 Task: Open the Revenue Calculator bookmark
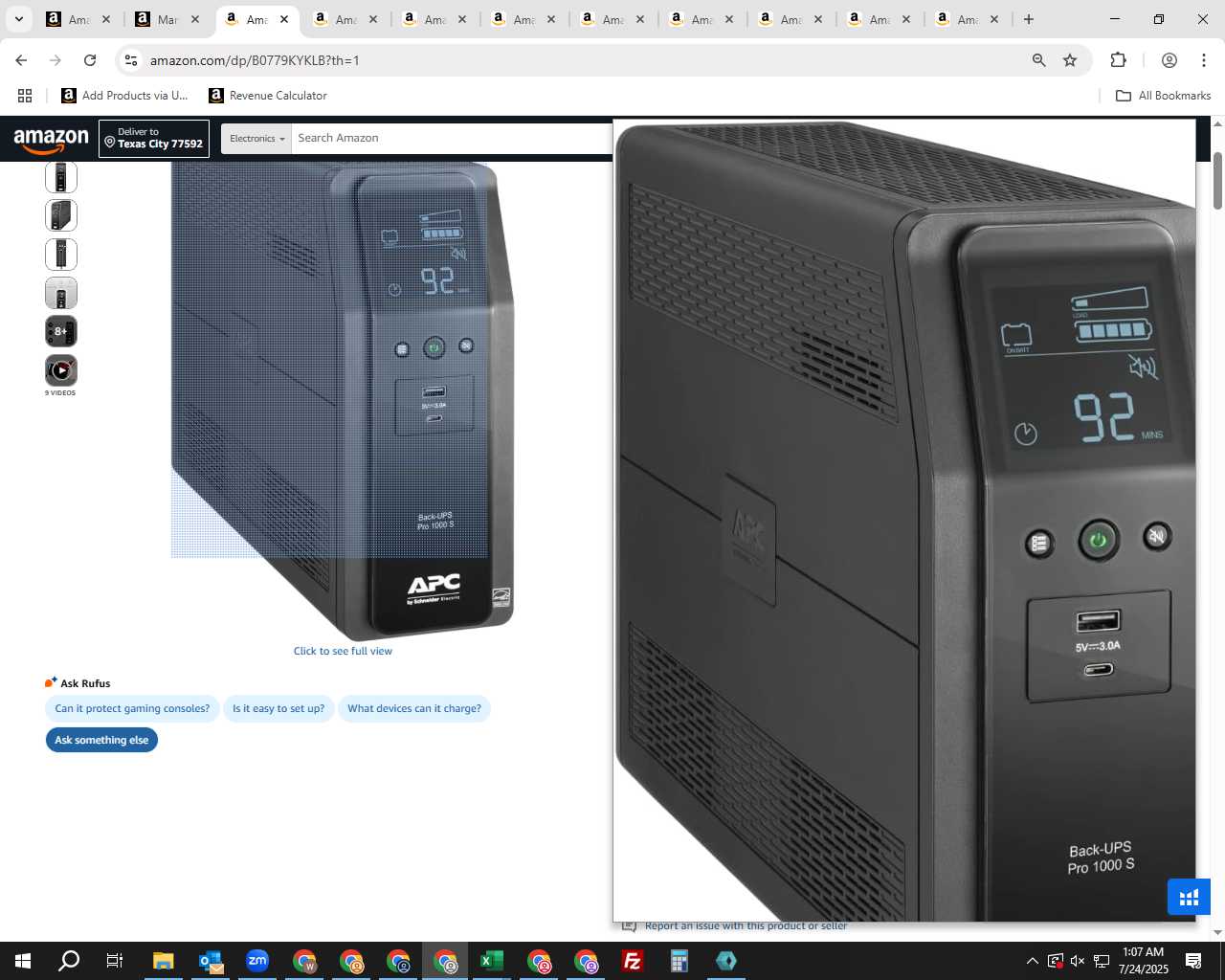click(268, 96)
